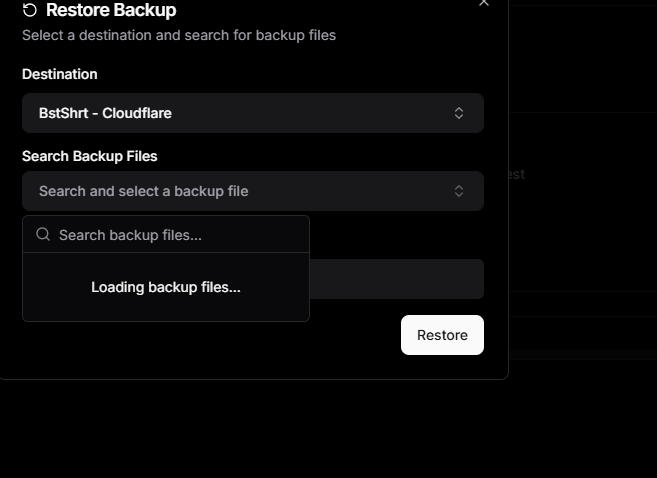Click the restore arrow icon beside Restore Backup

click(30, 10)
